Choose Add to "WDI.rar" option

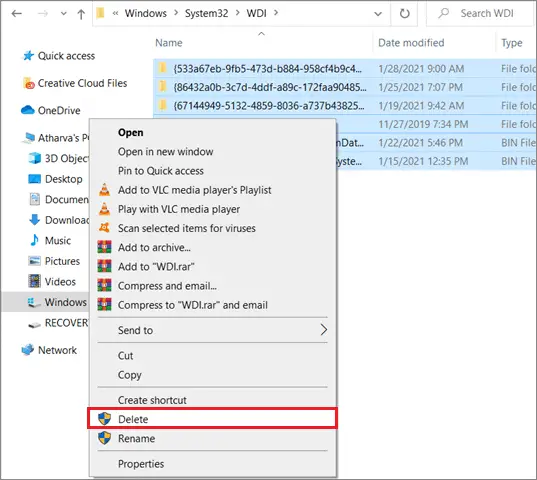coord(156,267)
